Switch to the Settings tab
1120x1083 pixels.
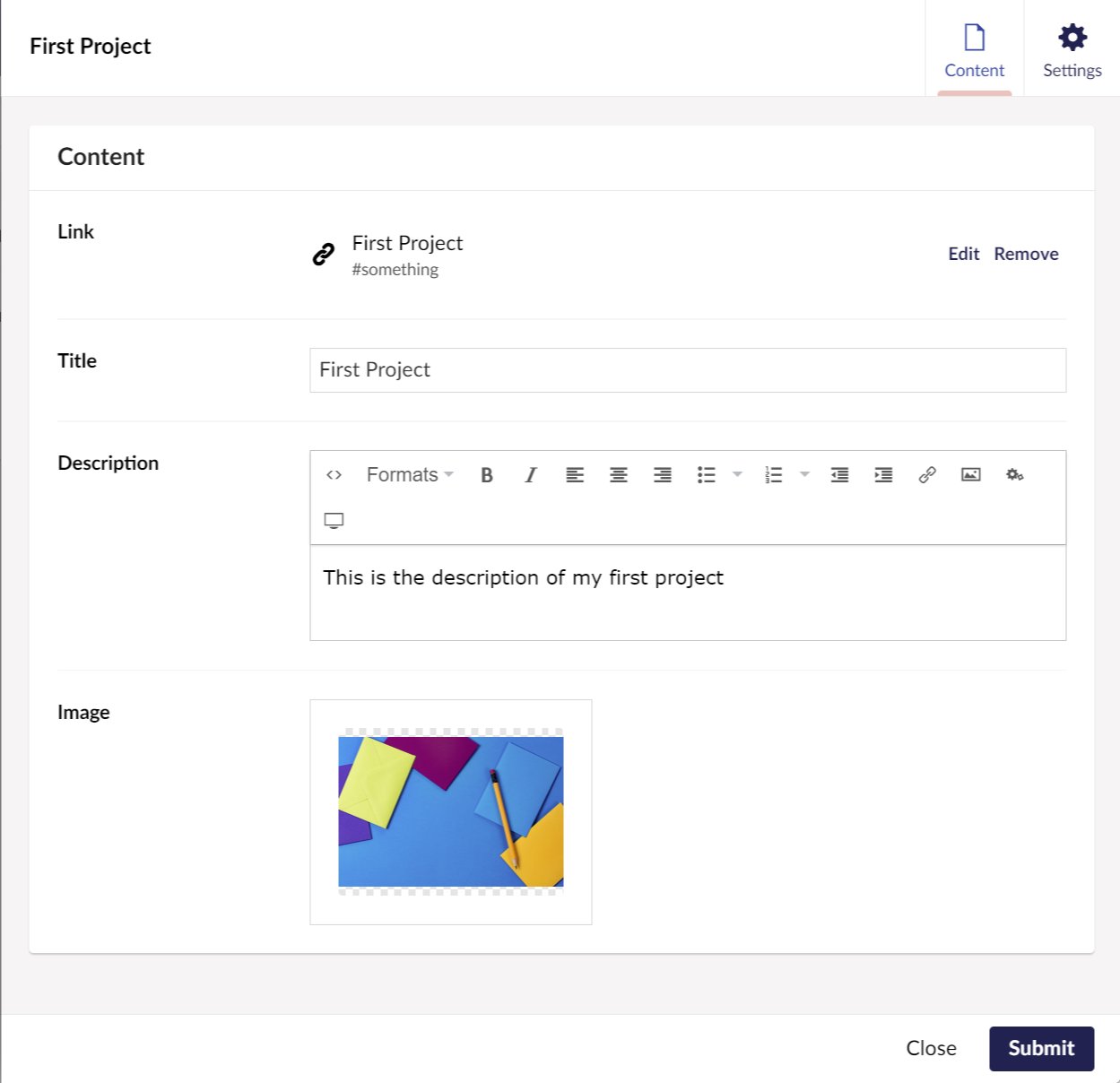click(1072, 49)
